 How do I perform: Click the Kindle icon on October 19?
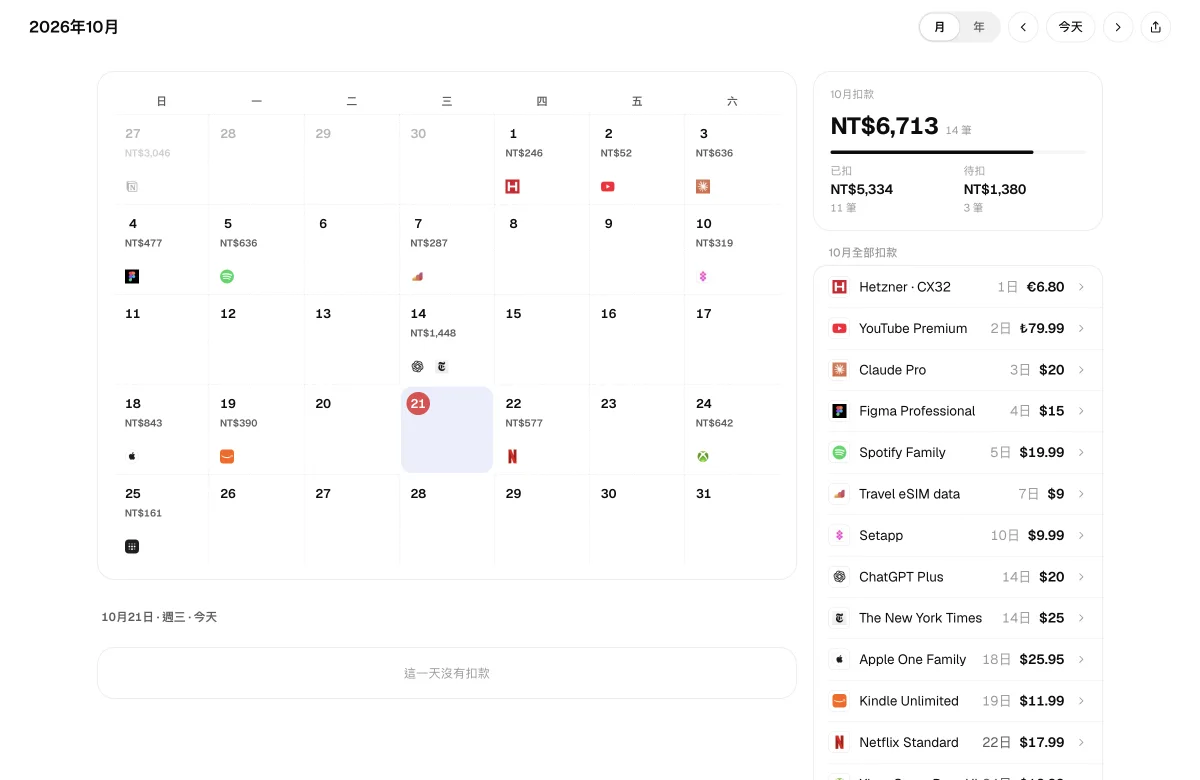(227, 456)
